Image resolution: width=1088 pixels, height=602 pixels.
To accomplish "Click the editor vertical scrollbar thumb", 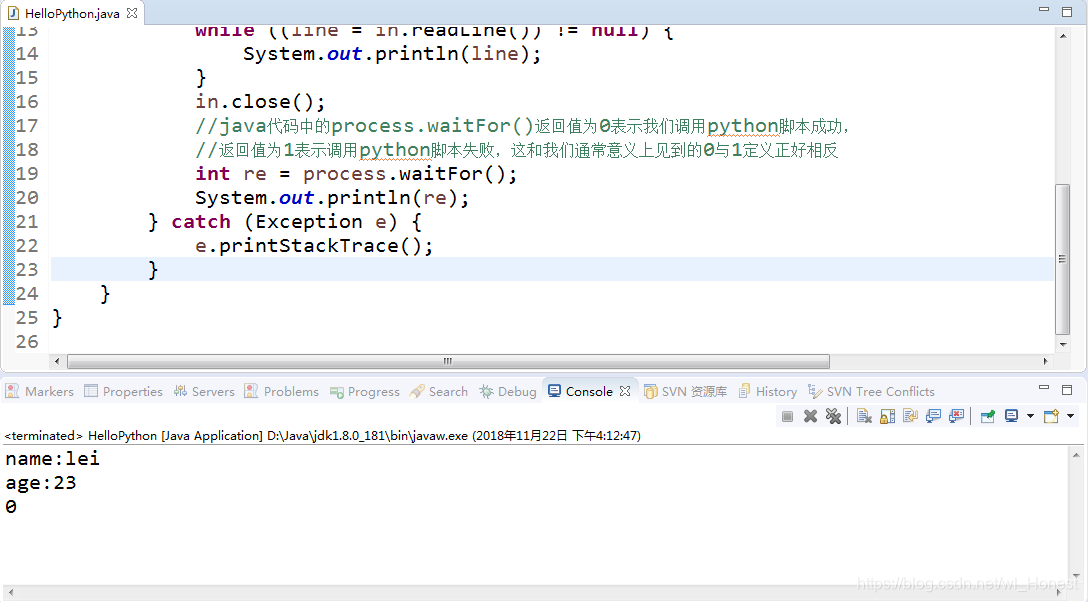I will coord(1062,259).
